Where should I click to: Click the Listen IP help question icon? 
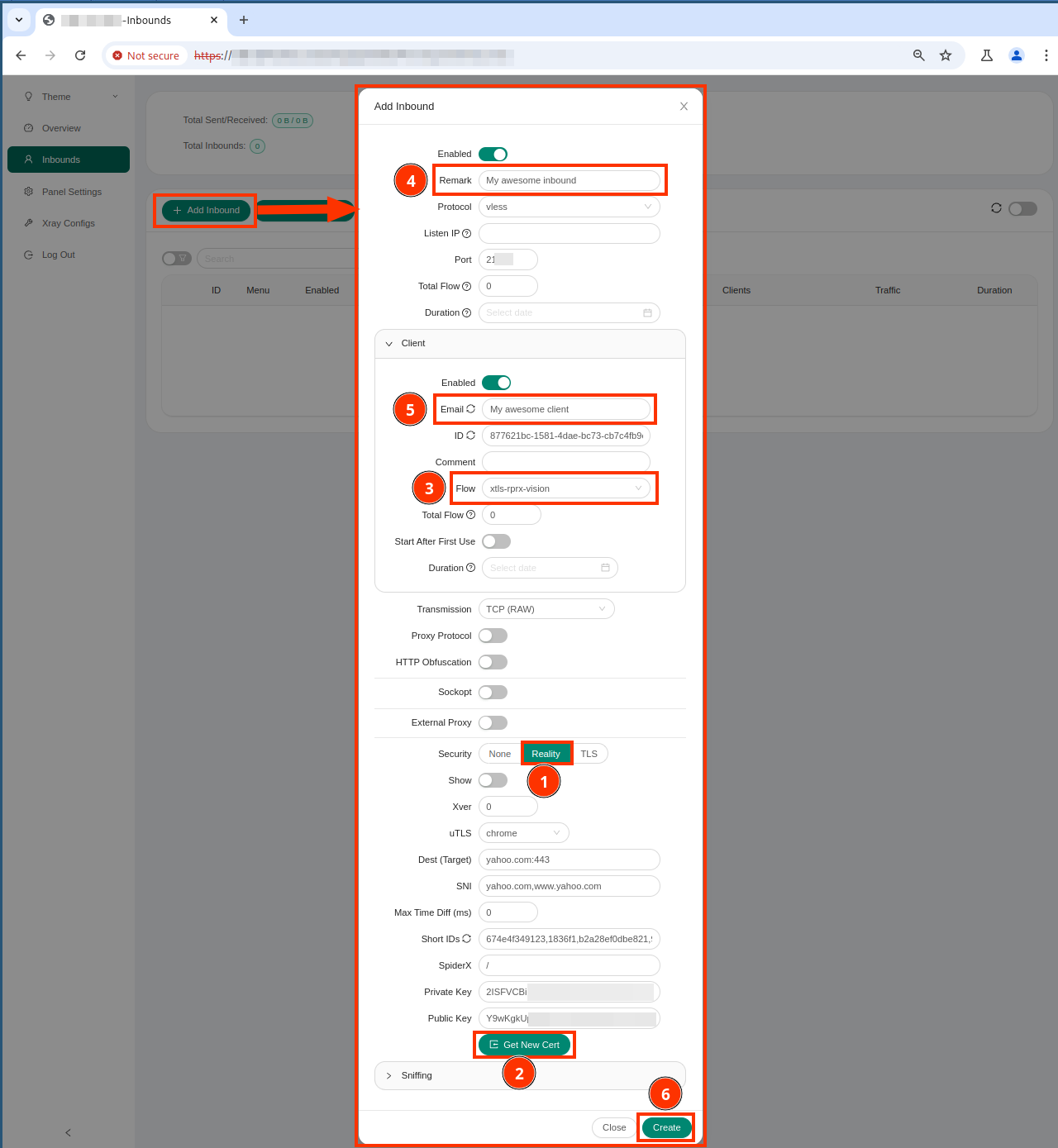467,233
